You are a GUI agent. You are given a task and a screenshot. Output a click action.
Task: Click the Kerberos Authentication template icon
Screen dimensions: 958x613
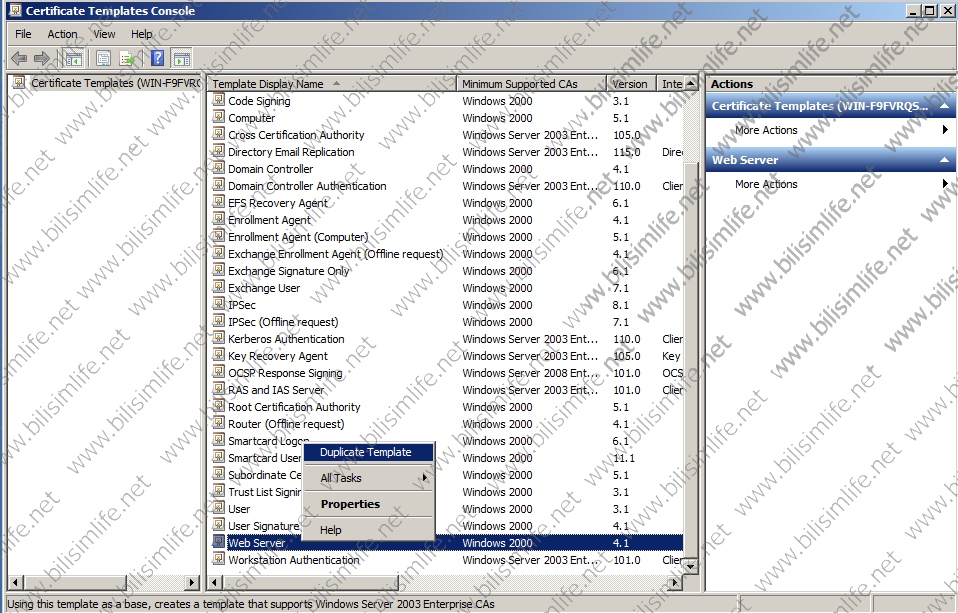(219, 339)
